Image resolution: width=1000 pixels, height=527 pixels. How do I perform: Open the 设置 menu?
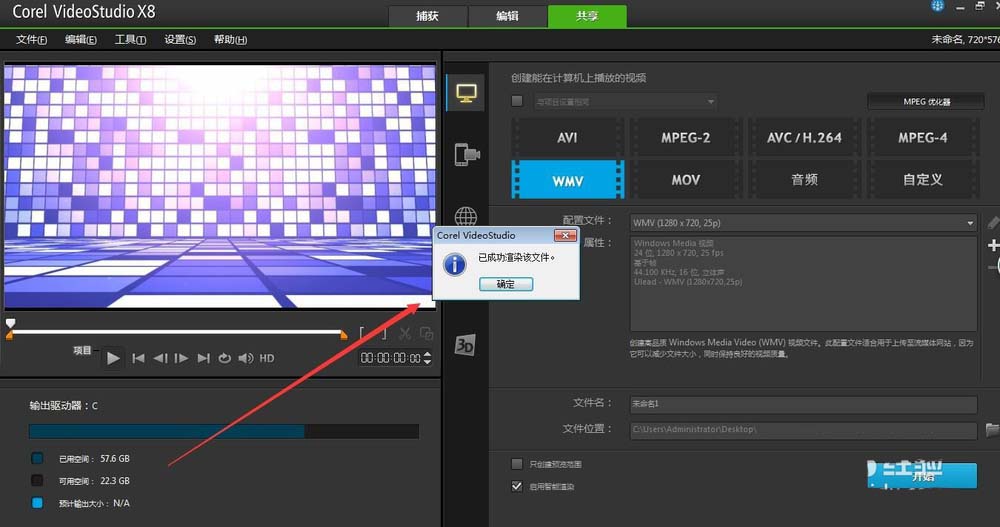pos(180,40)
